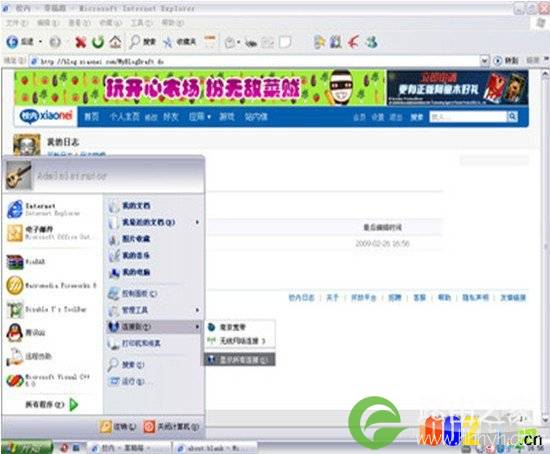Open Internet Explorer from Start menu
The image size is (550, 454).
pos(51,209)
